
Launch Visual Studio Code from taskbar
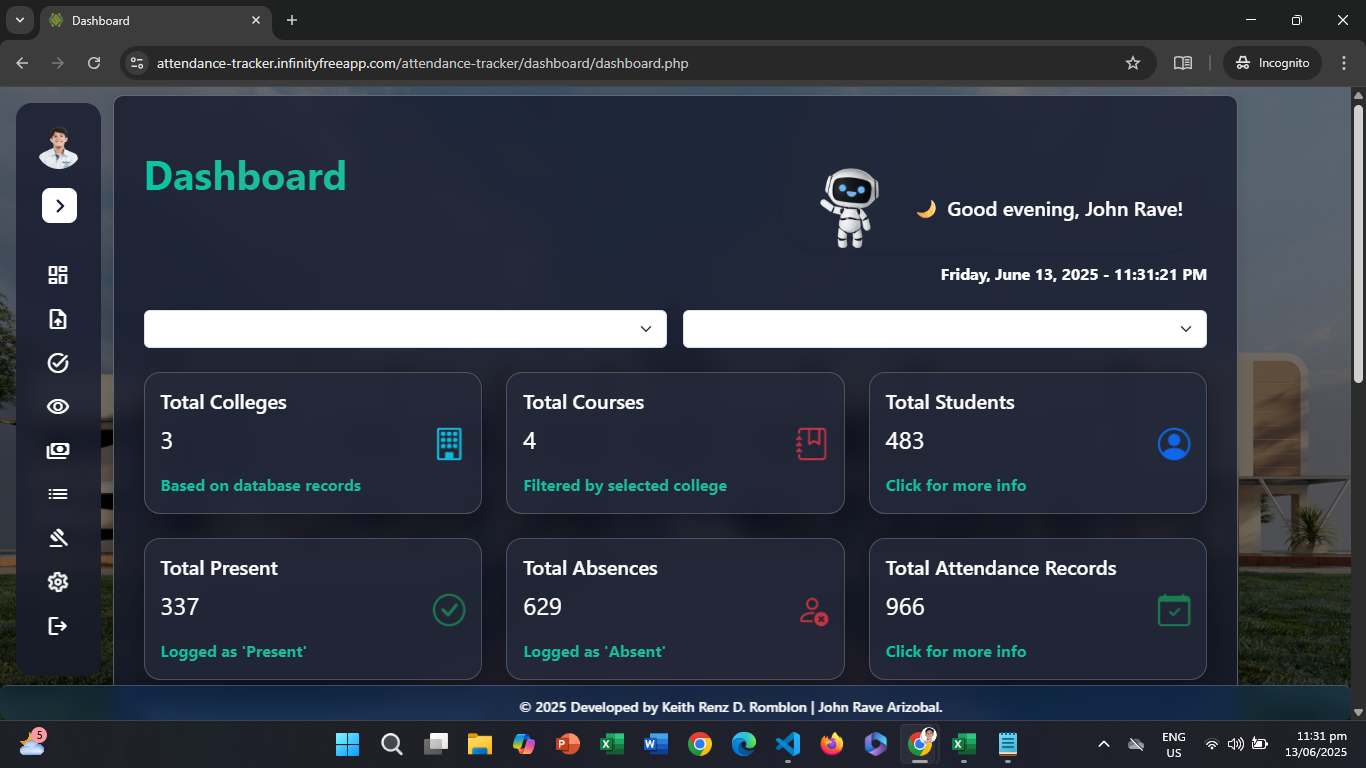[788, 744]
